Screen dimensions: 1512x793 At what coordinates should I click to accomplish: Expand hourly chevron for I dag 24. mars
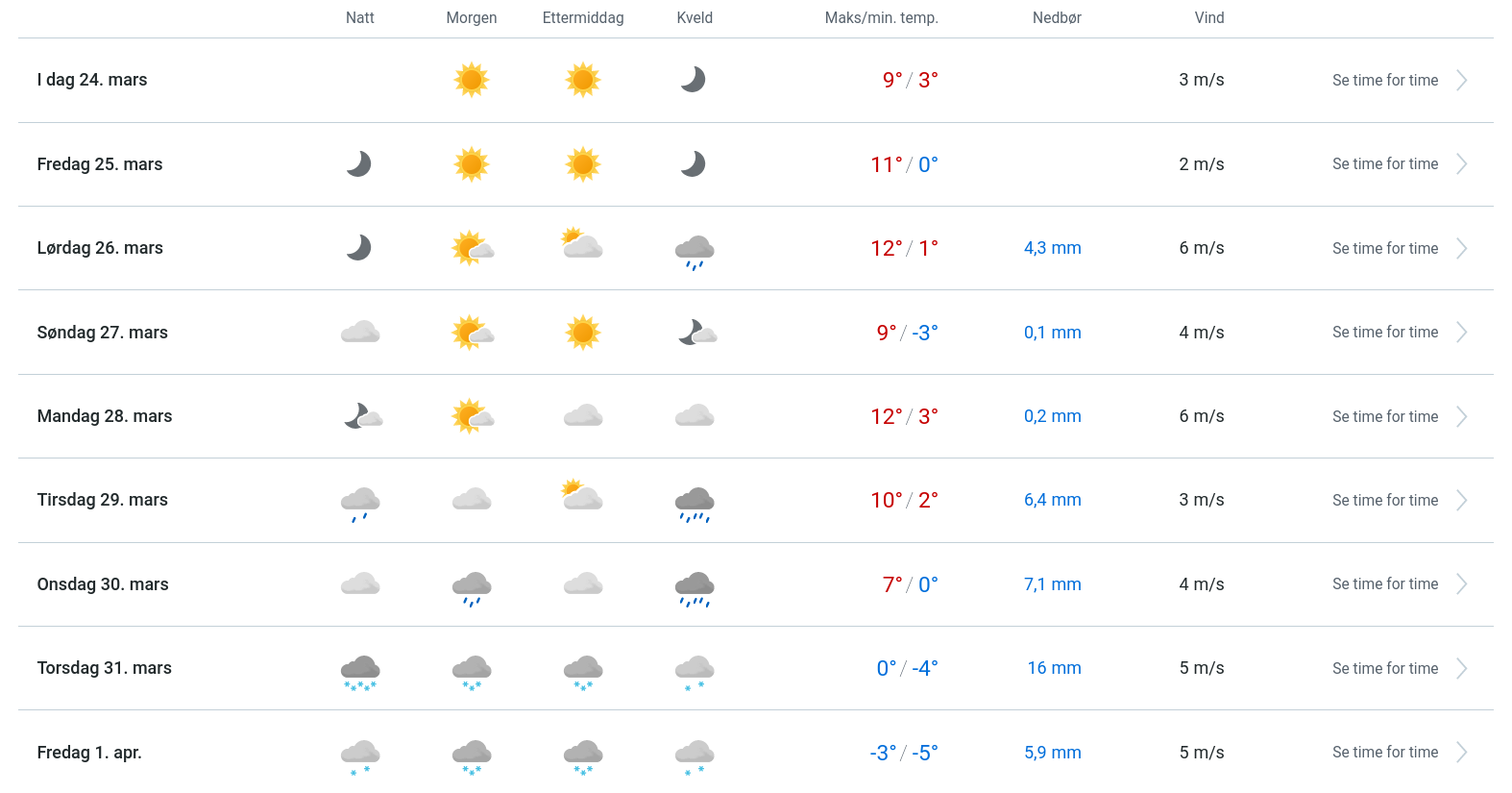click(1461, 81)
